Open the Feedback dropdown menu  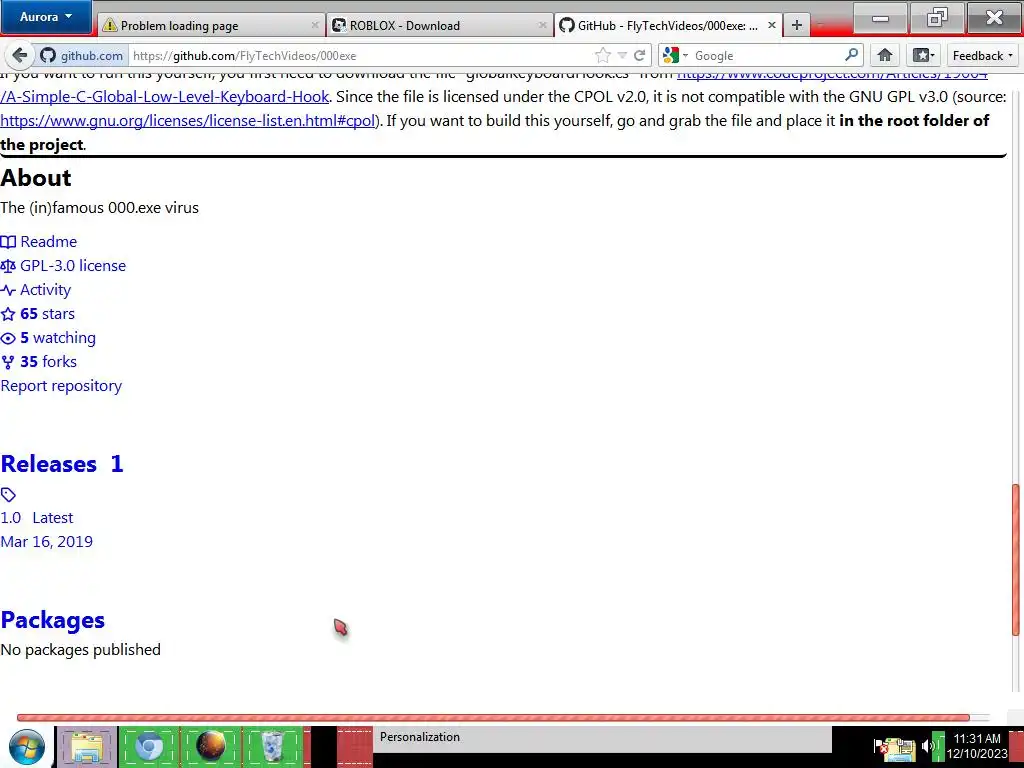(983, 56)
